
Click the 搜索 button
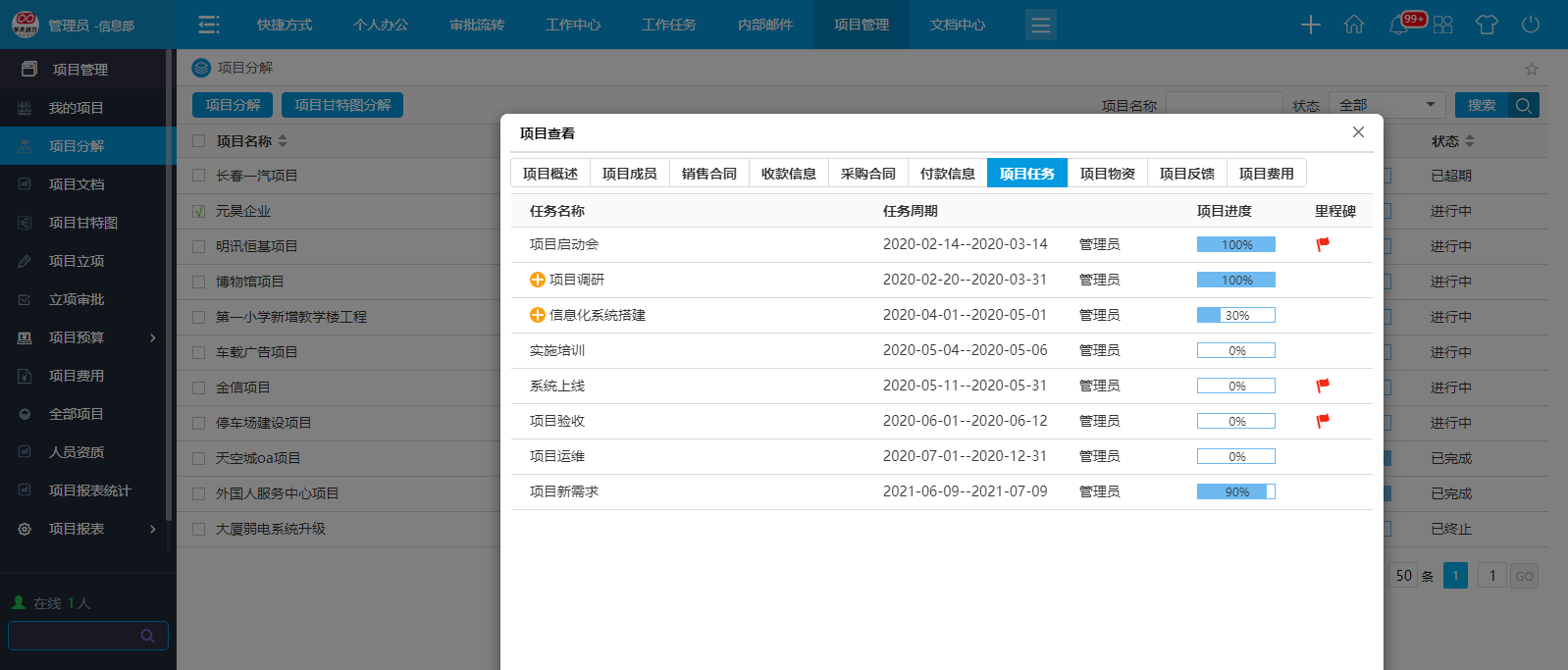[1481, 105]
